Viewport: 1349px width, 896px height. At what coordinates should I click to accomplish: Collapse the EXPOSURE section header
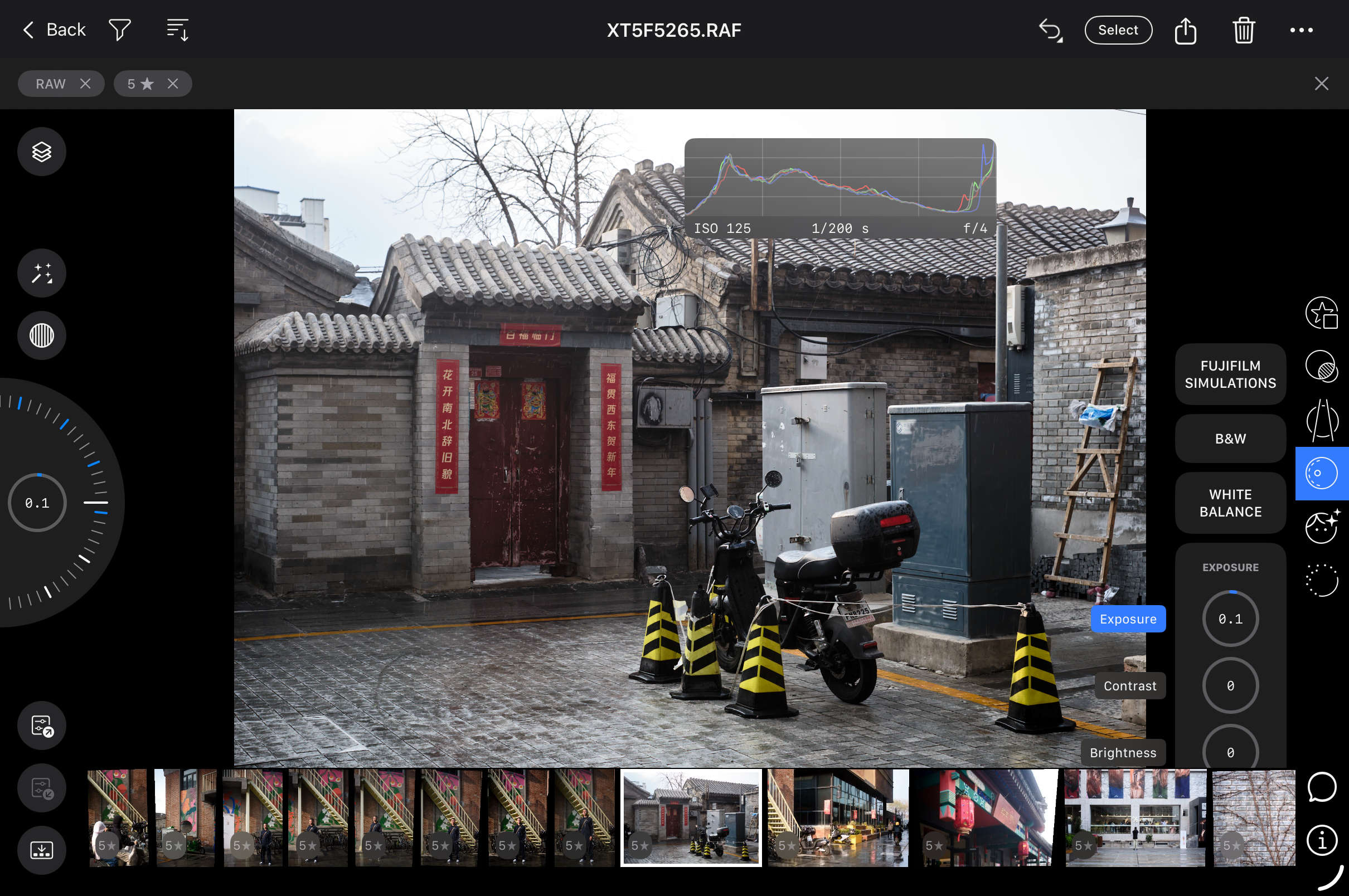(x=1230, y=567)
